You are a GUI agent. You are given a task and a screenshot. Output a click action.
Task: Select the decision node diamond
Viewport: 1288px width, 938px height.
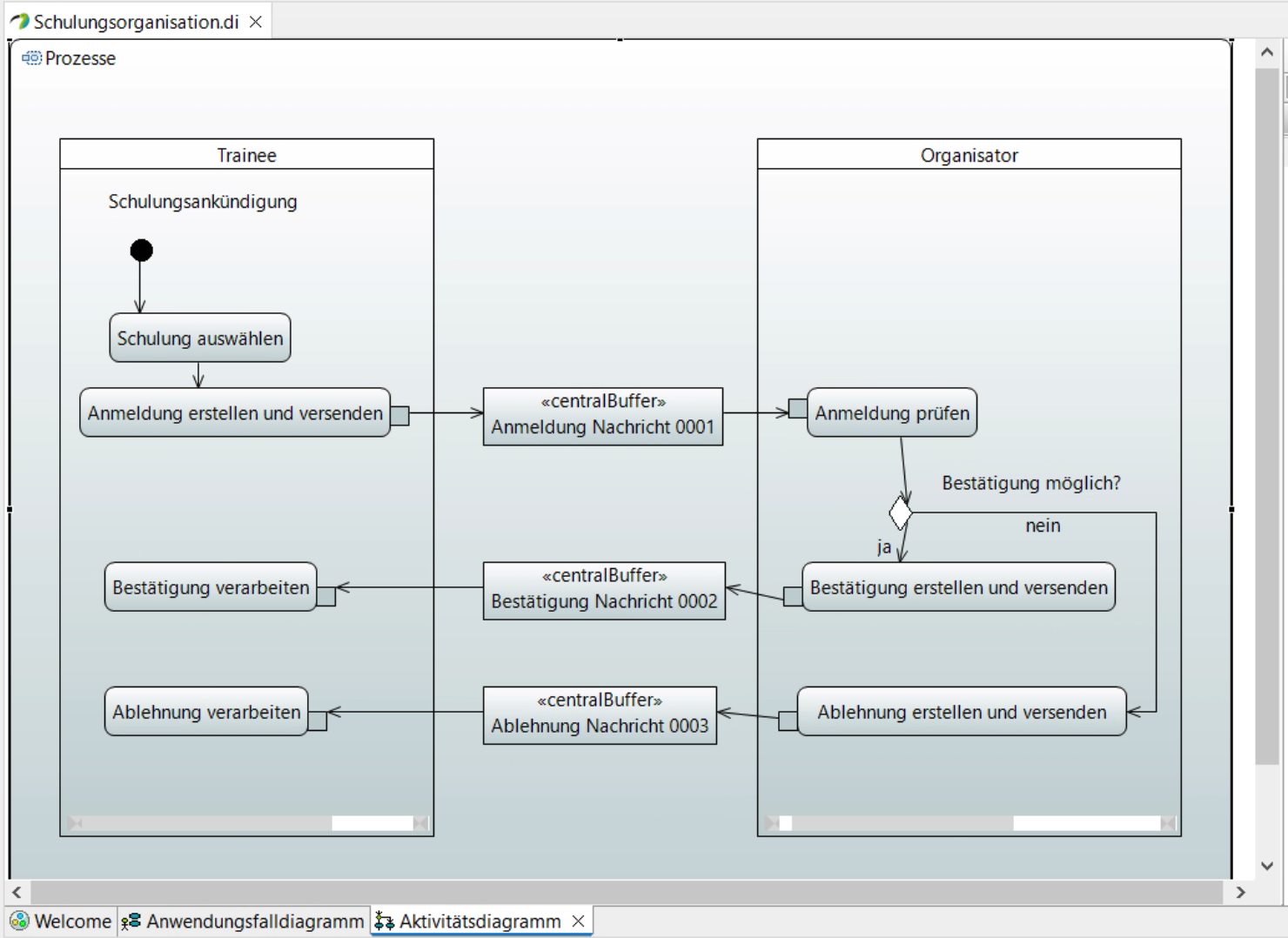(x=901, y=513)
